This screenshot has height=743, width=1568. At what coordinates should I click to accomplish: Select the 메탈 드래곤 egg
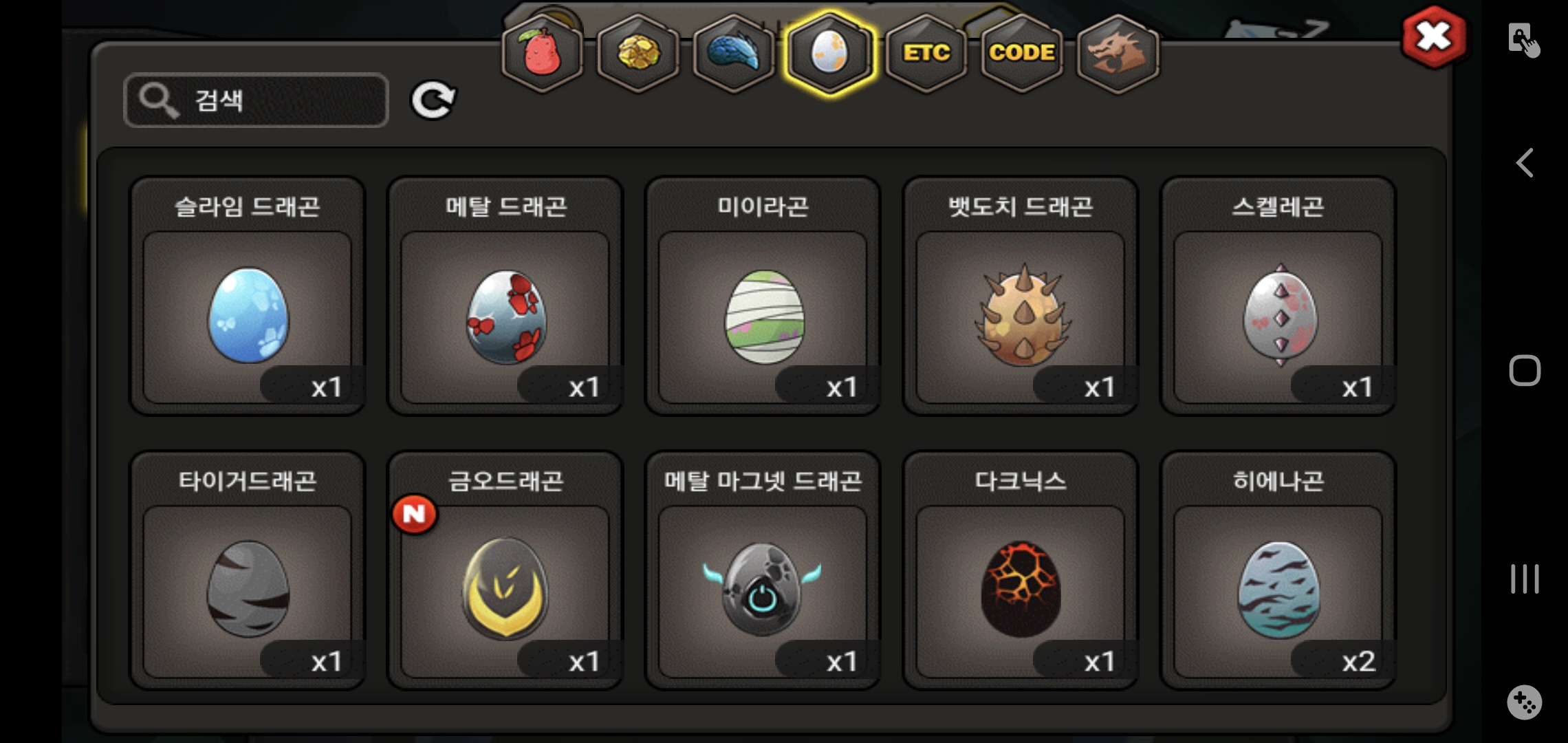[505, 296]
